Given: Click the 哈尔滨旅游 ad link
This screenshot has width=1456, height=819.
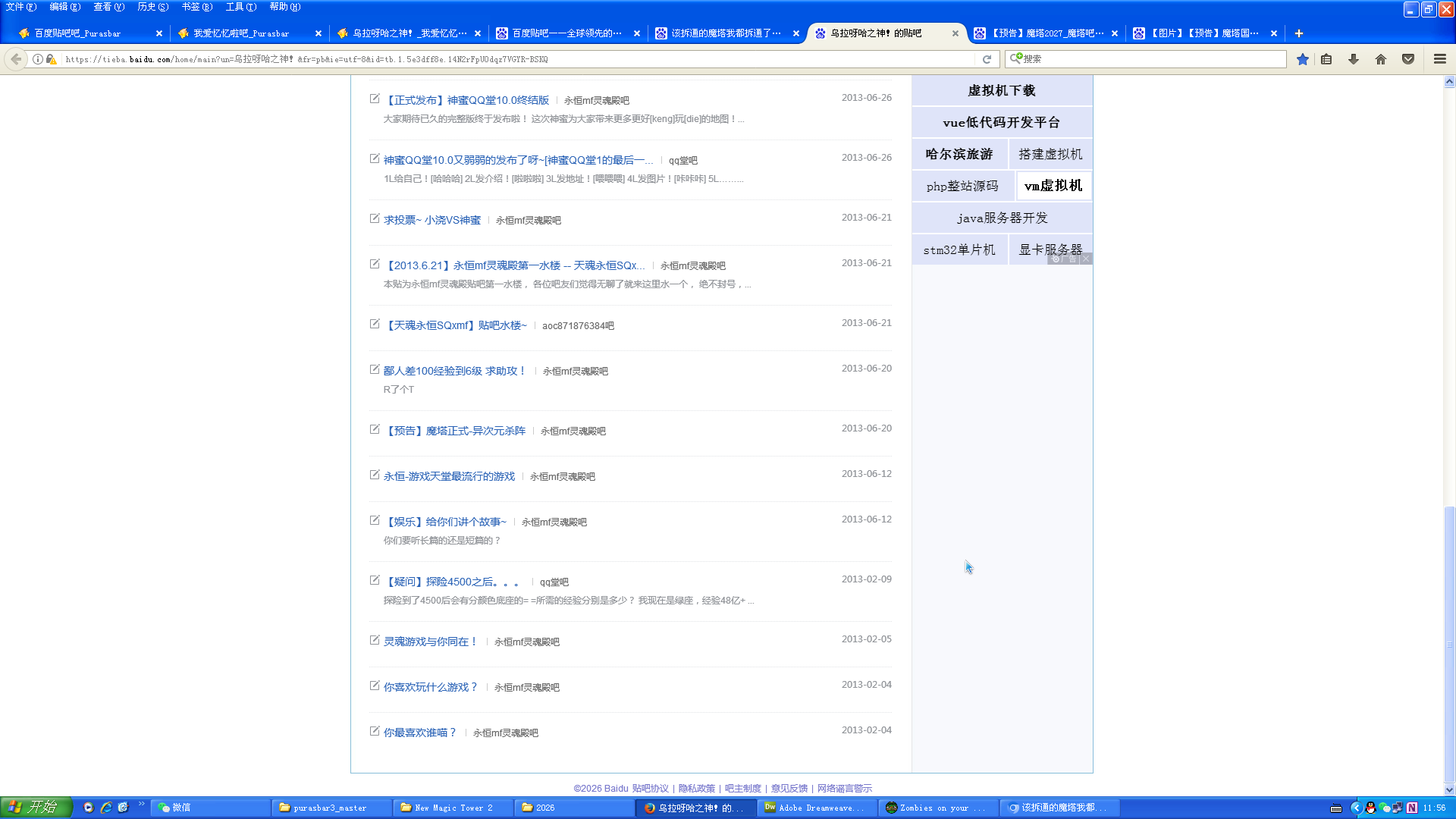Looking at the screenshot, I should pyautogui.click(x=959, y=154).
